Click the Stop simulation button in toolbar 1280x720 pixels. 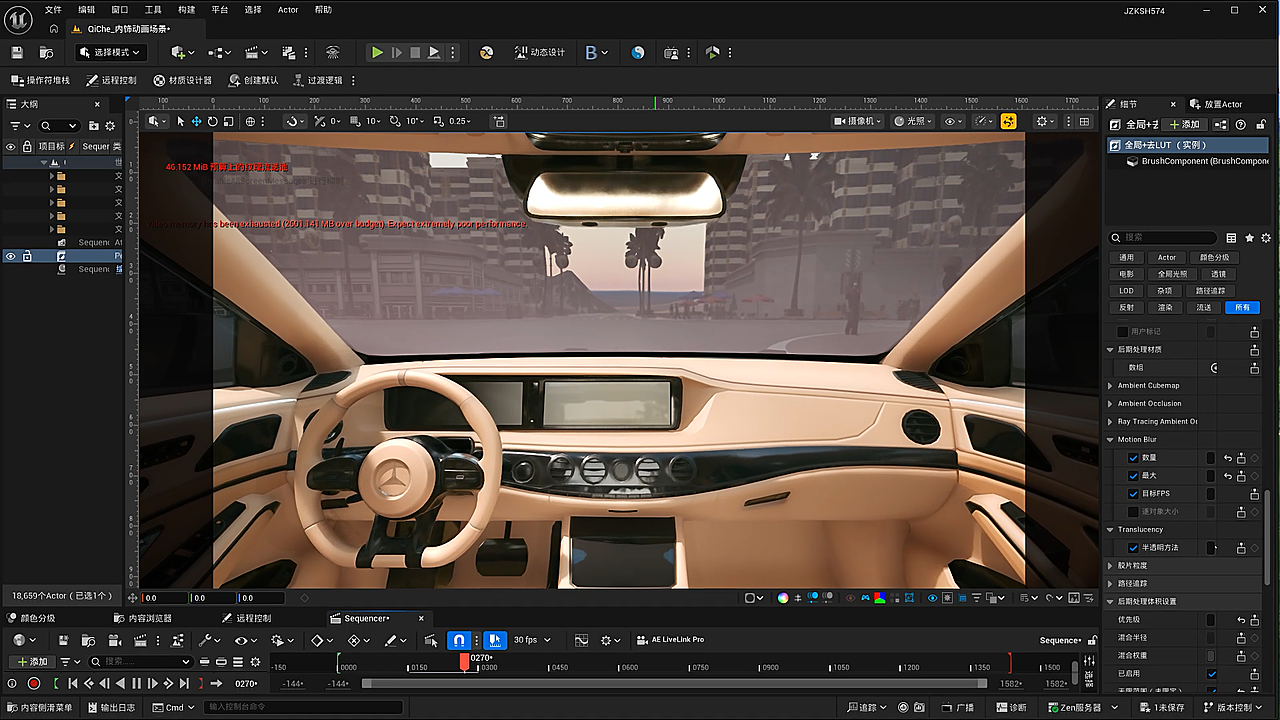coord(415,52)
